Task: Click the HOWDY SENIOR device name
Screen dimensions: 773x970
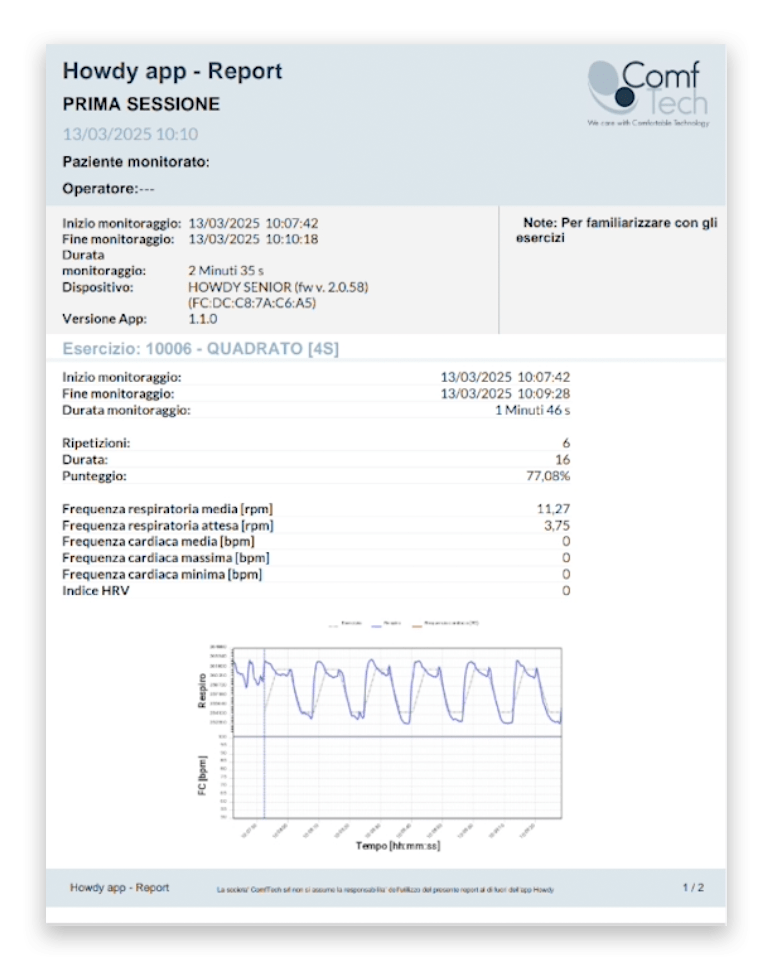Action: (x=278, y=286)
